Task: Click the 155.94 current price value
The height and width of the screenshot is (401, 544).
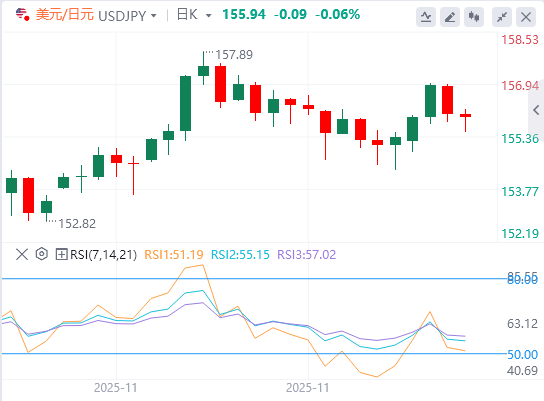Action: (244, 15)
